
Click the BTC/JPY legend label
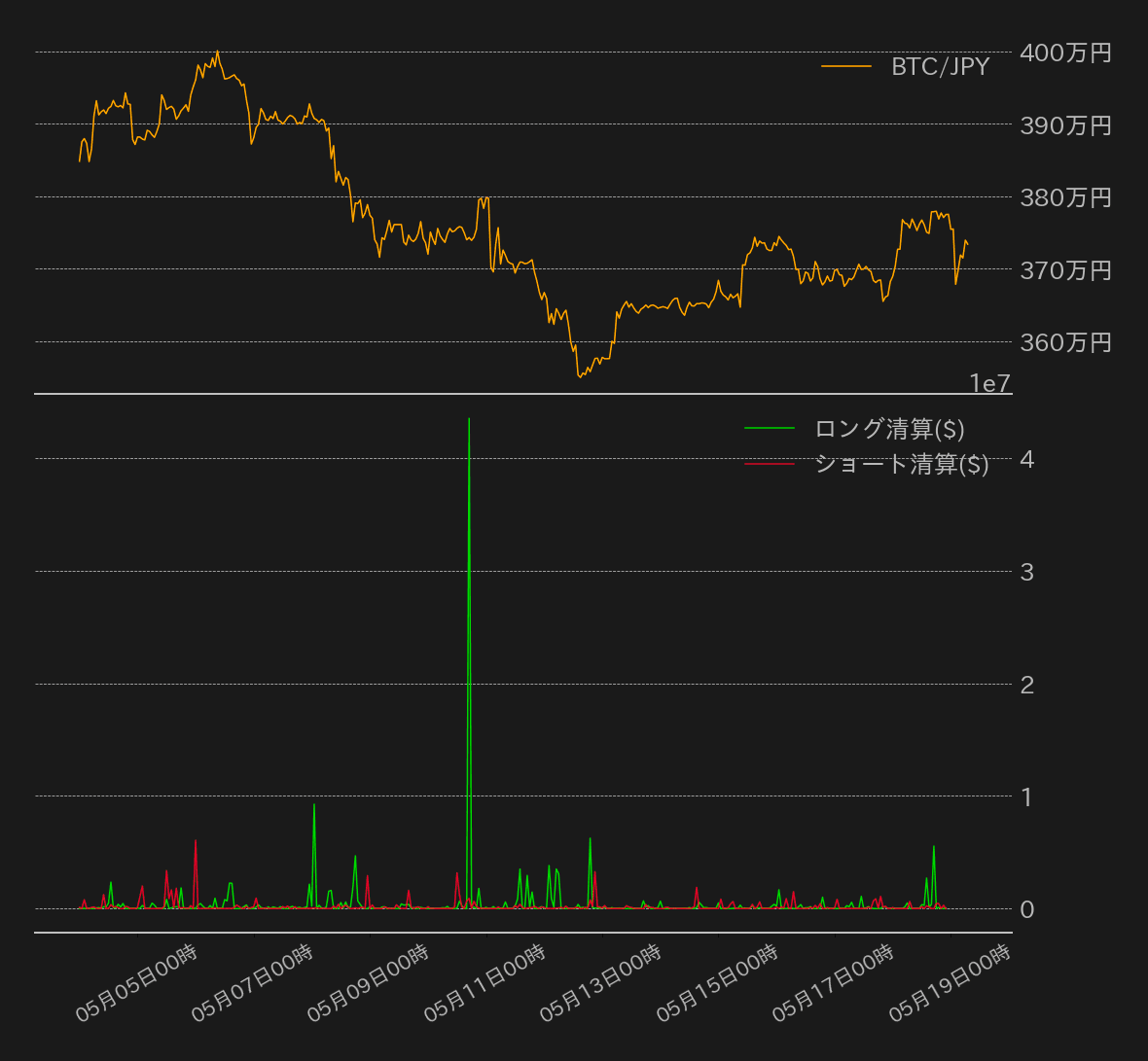click(x=940, y=67)
